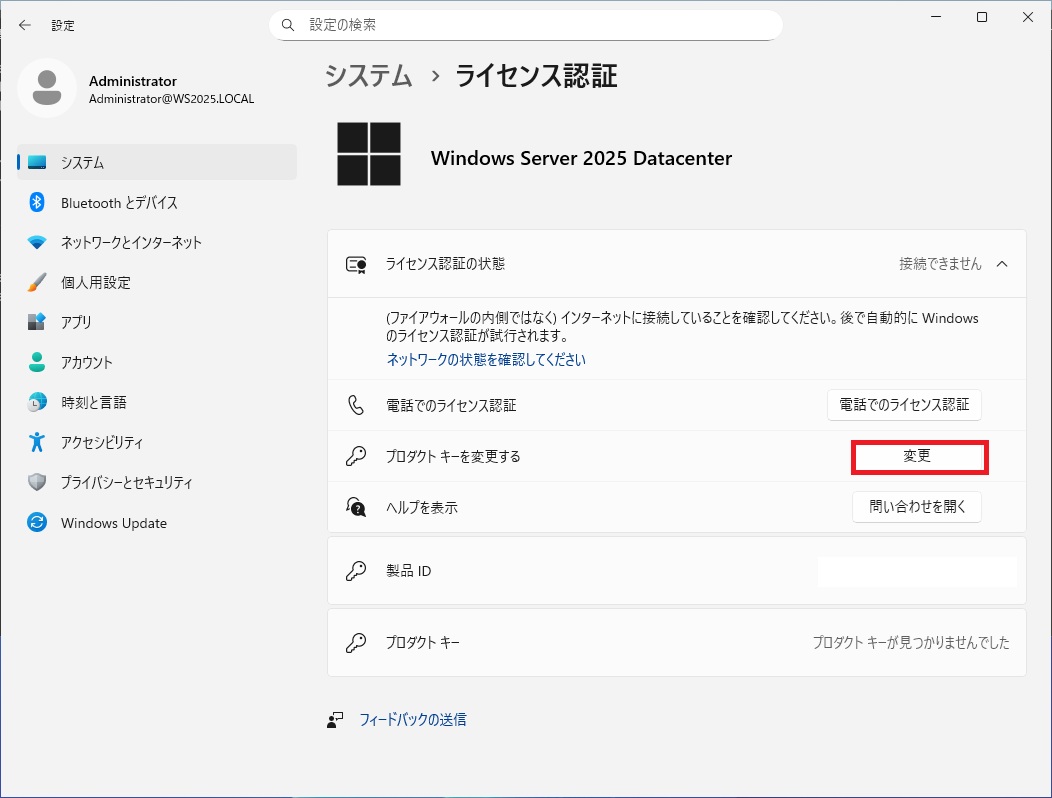1052x798 pixels.
Task: Minimize the 設定 window
Action: point(936,17)
